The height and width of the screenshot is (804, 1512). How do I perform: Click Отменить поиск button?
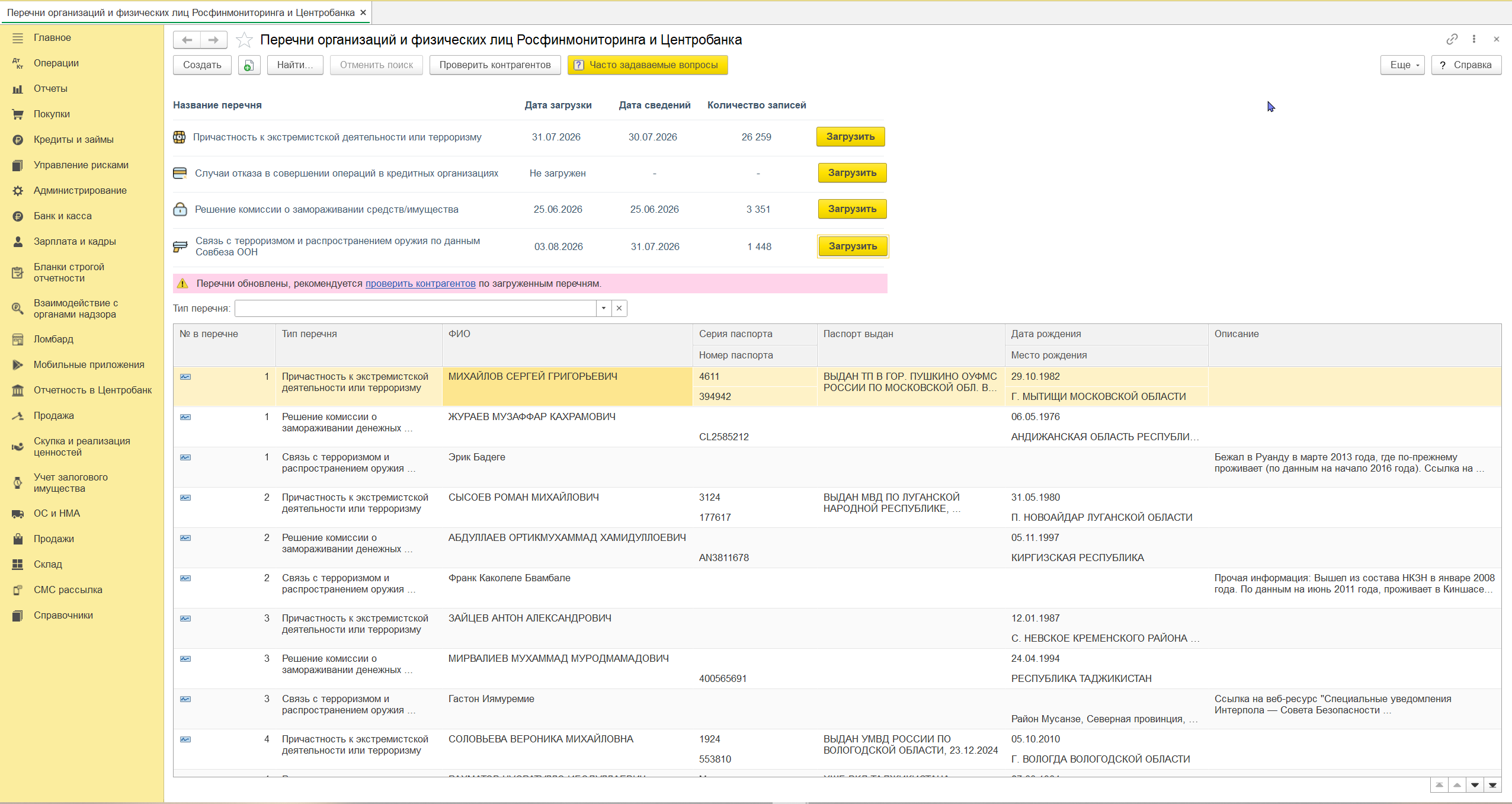click(376, 65)
